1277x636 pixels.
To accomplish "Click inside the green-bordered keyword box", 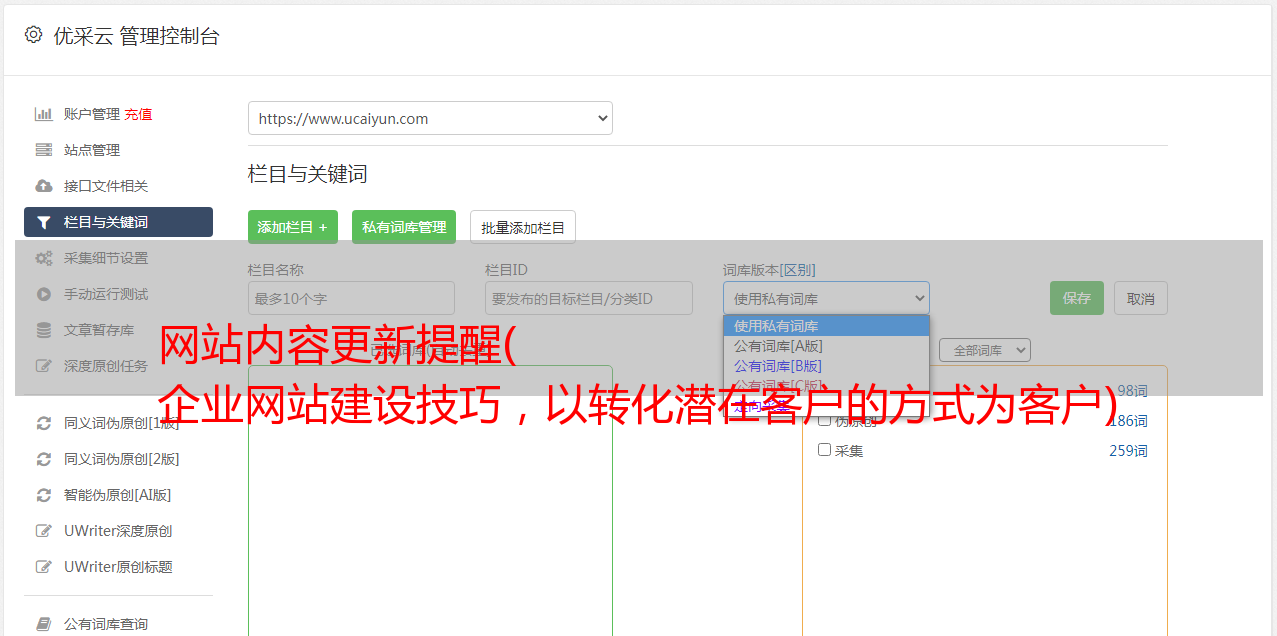I will point(430,500).
